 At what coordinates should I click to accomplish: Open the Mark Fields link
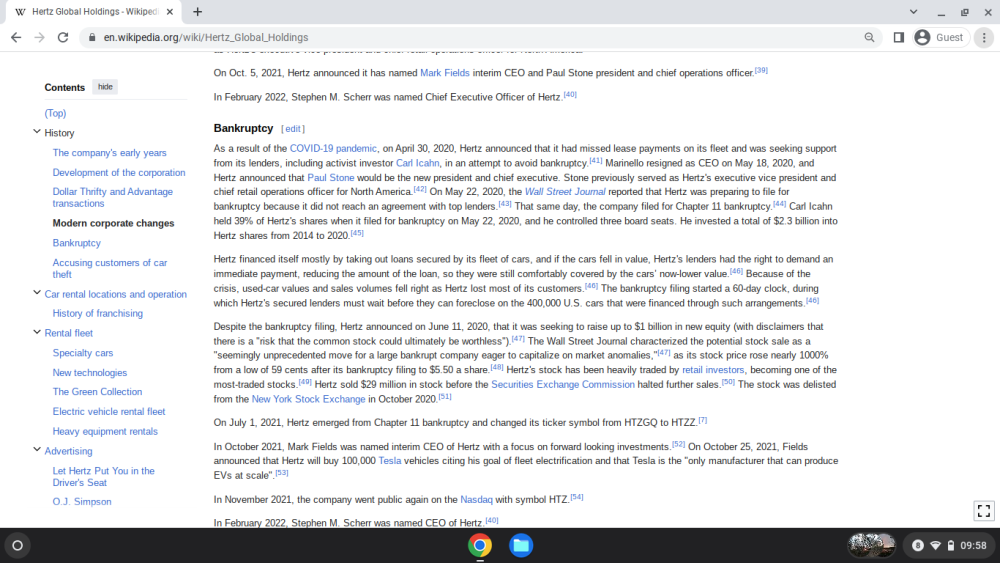[x=445, y=73]
